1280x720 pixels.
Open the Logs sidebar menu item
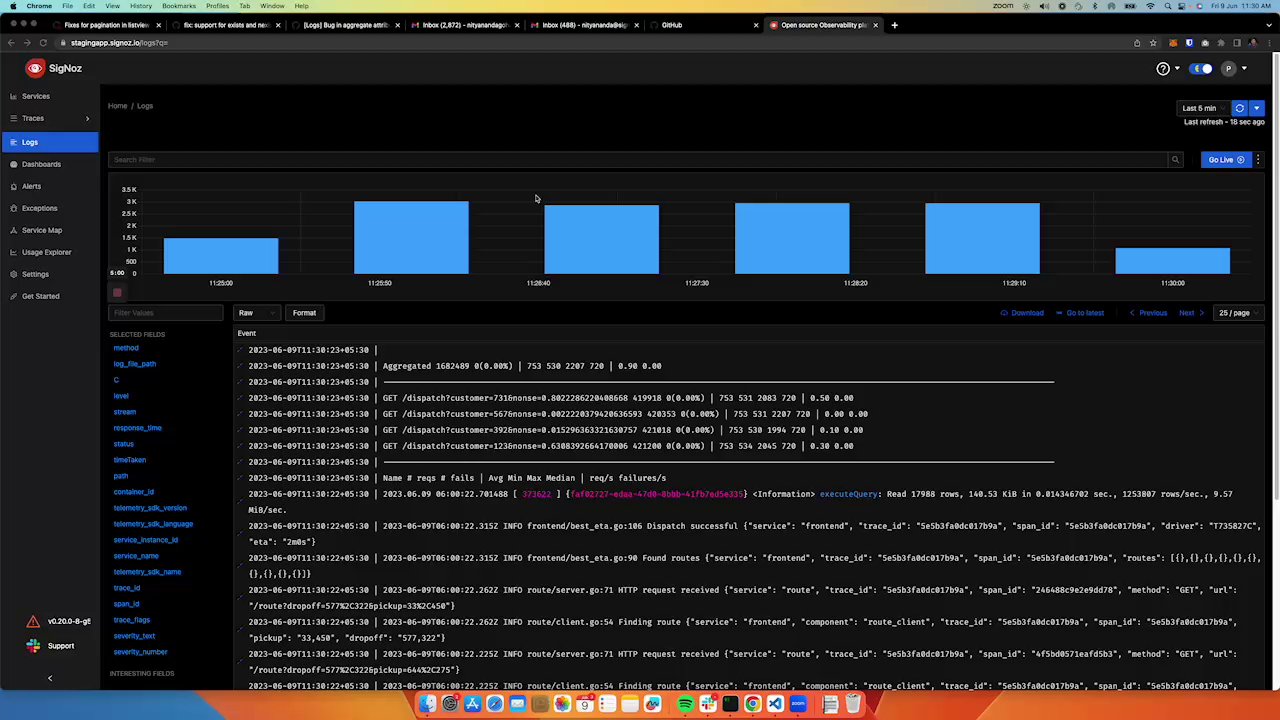pos(49,142)
